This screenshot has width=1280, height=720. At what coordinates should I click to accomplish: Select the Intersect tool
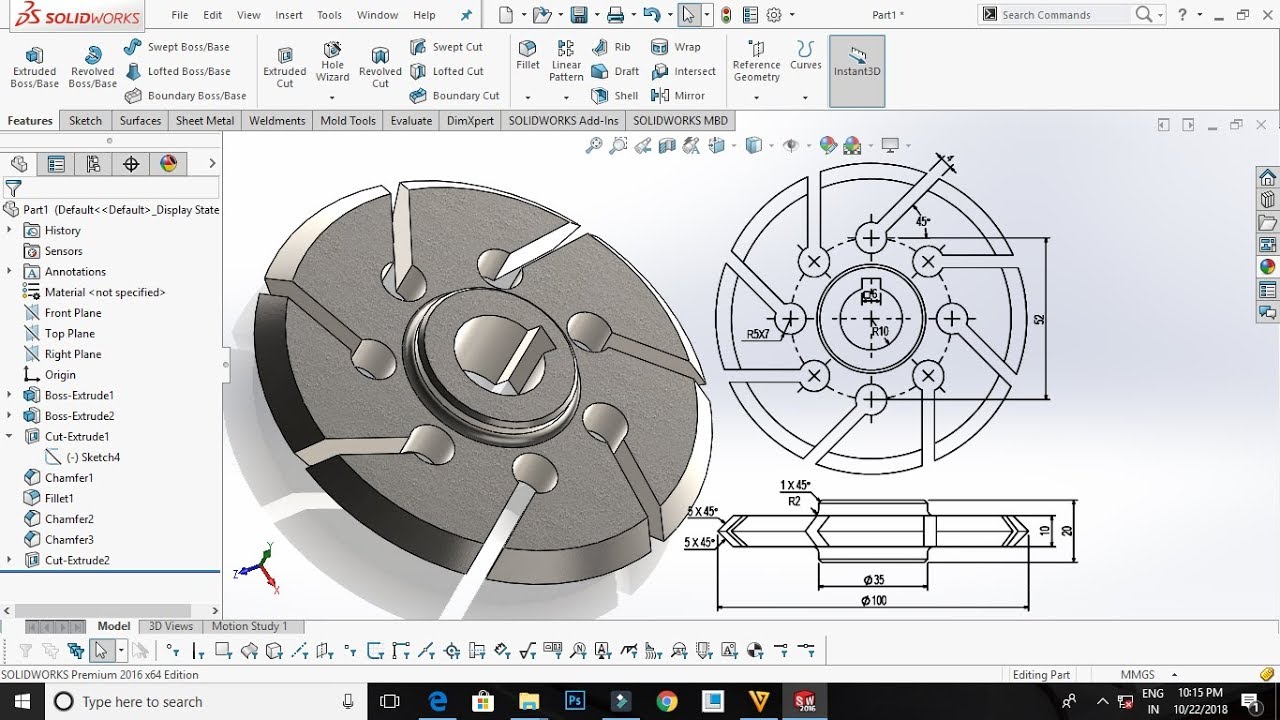[x=683, y=71]
